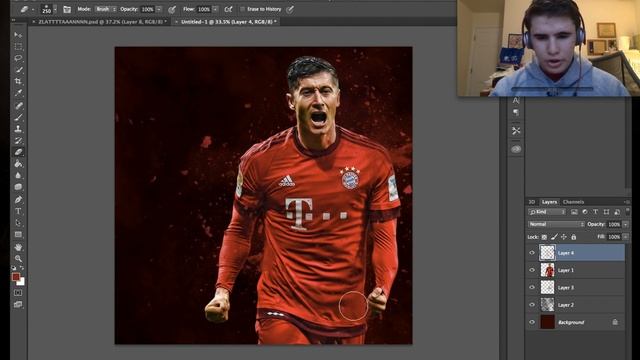
Task: Open the Character panel icon
Action: (x=516, y=100)
